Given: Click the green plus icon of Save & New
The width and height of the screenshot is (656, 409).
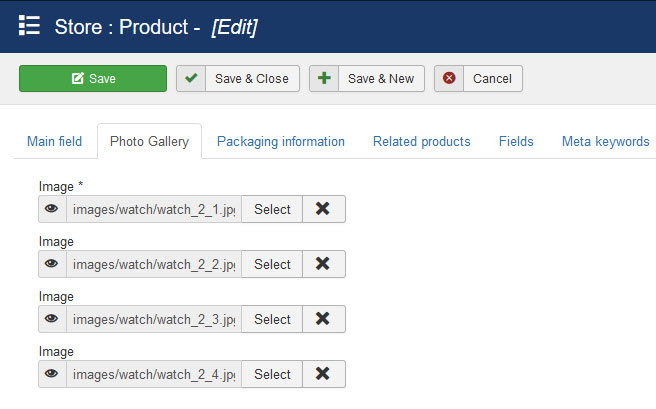Looking at the screenshot, I should (x=324, y=78).
